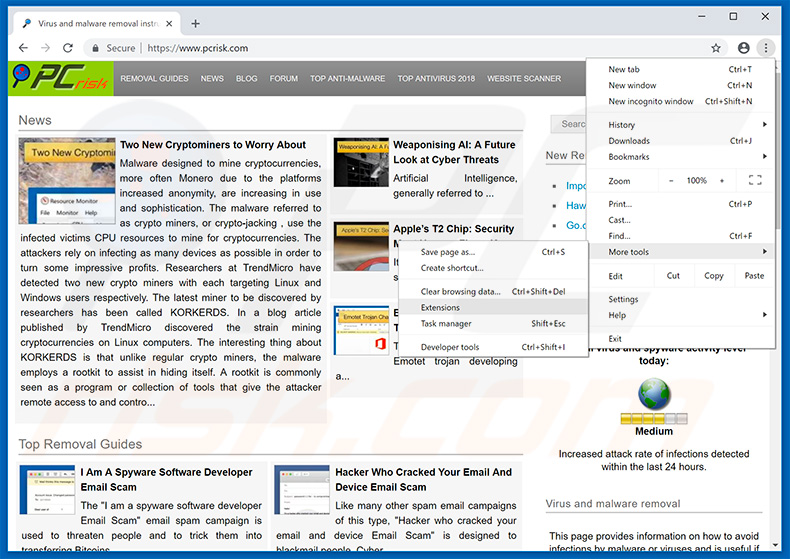Expand the More tools submenu arrow
The width and height of the screenshot is (790, 559).
(764, 251)
